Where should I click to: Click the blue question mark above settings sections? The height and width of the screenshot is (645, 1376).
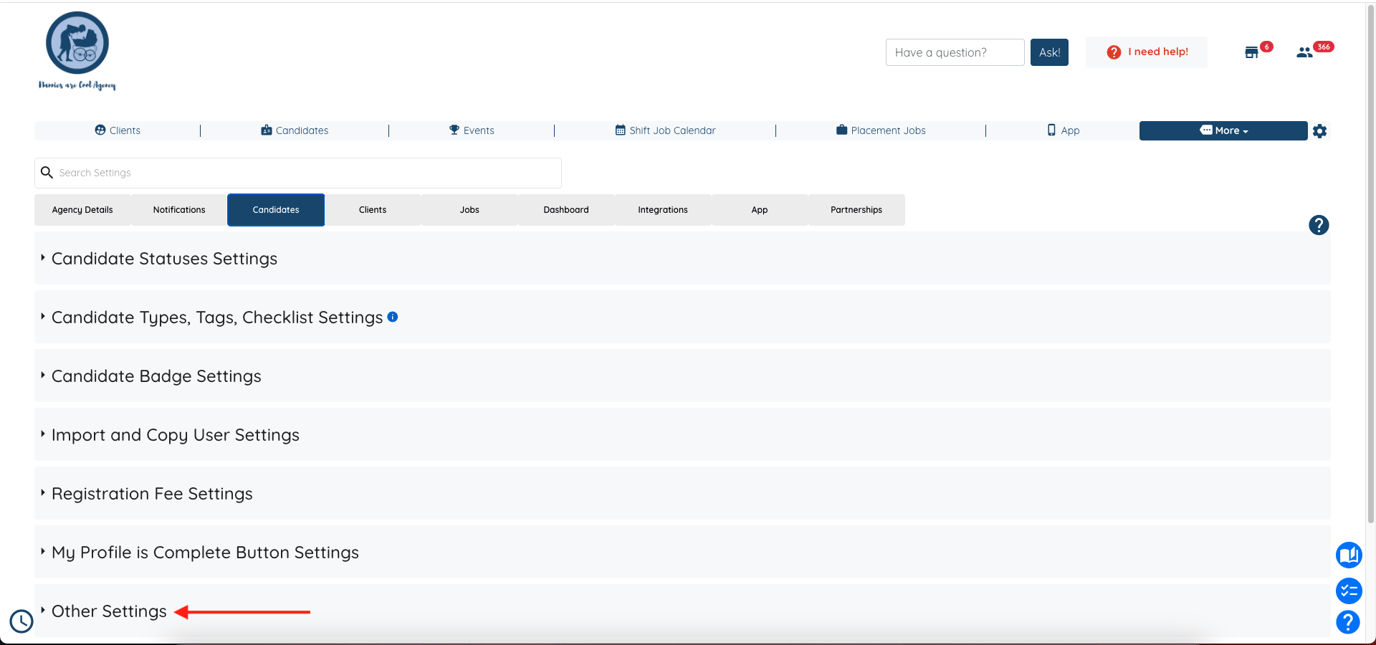coord(1319,225)
